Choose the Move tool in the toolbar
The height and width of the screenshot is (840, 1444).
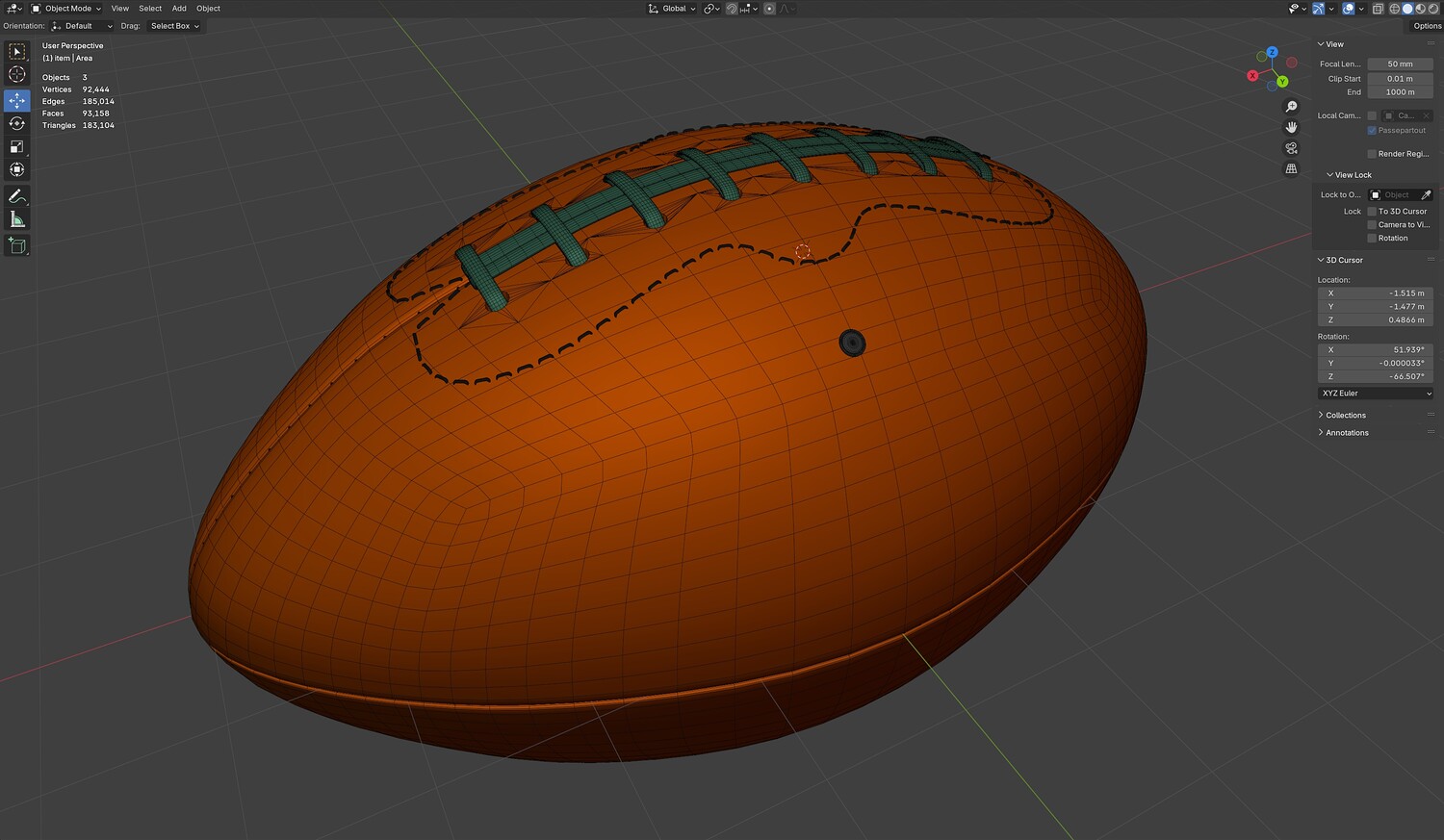(16, 100)
